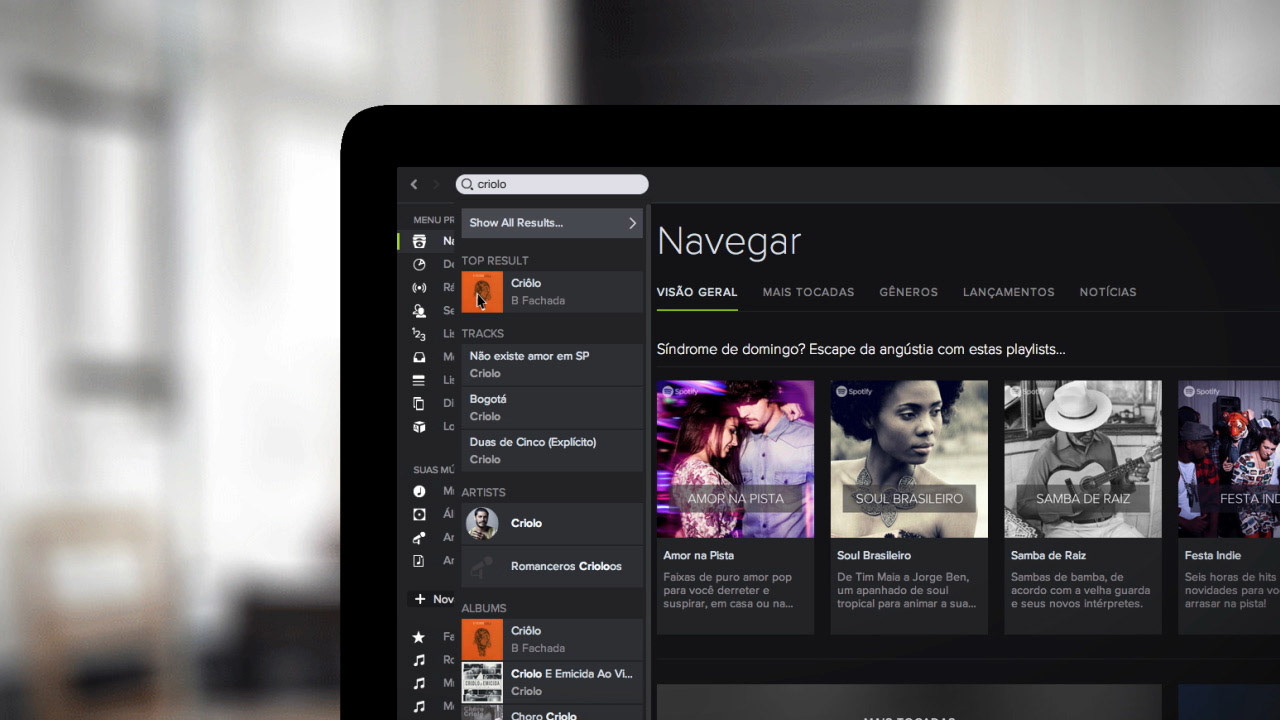
Task: Open the Albums disc icon in sidebar
Action: (x=419, y=514)
